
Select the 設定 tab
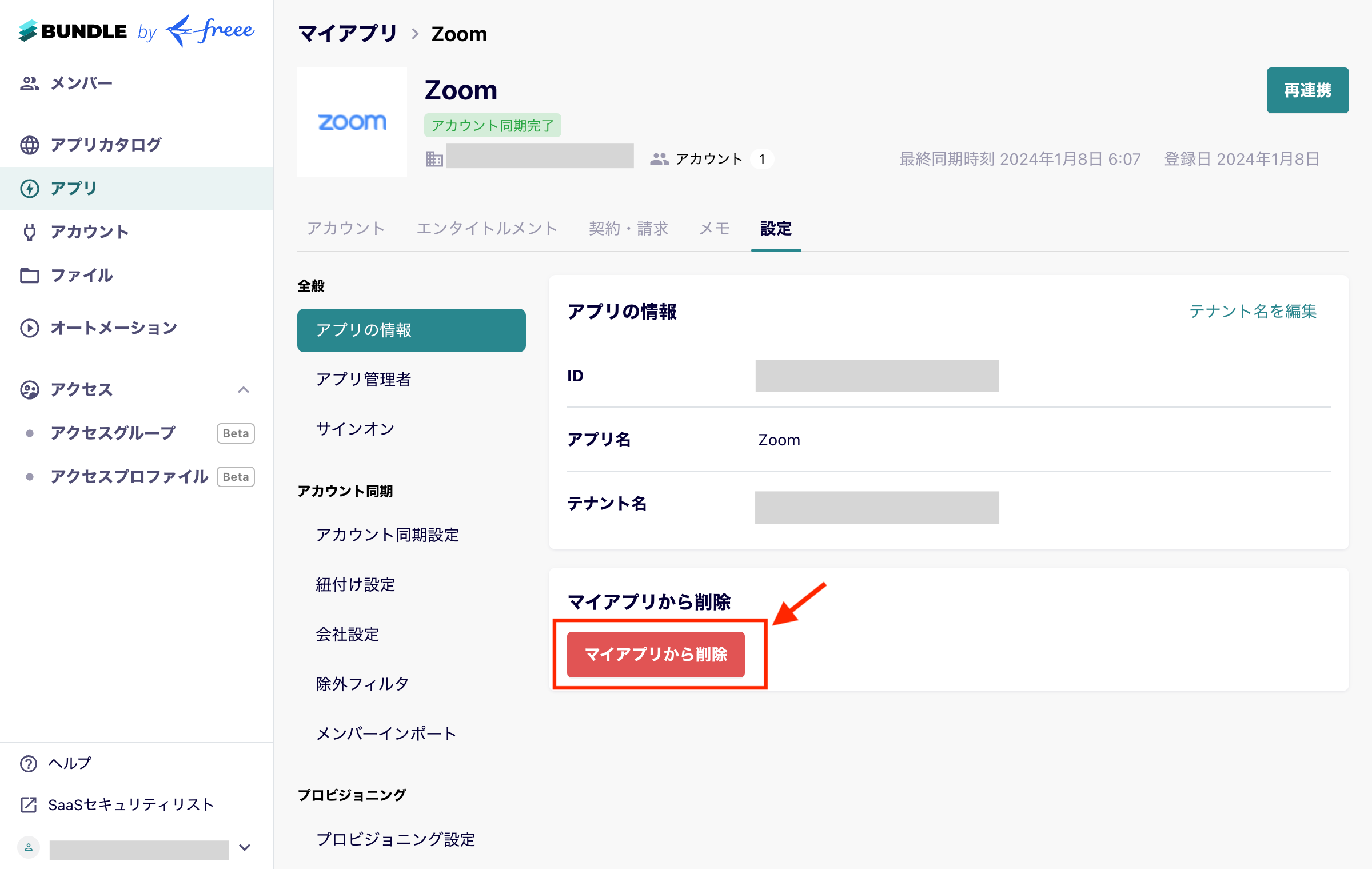[x=776, y=229]
